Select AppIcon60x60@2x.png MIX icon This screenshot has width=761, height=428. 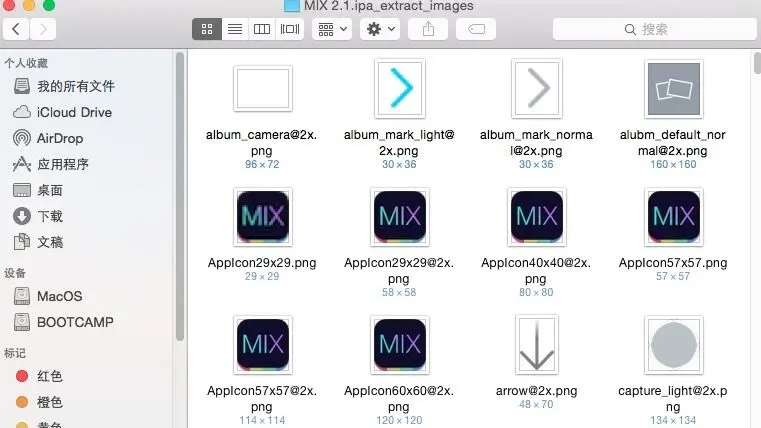click(x=399, y=345)
